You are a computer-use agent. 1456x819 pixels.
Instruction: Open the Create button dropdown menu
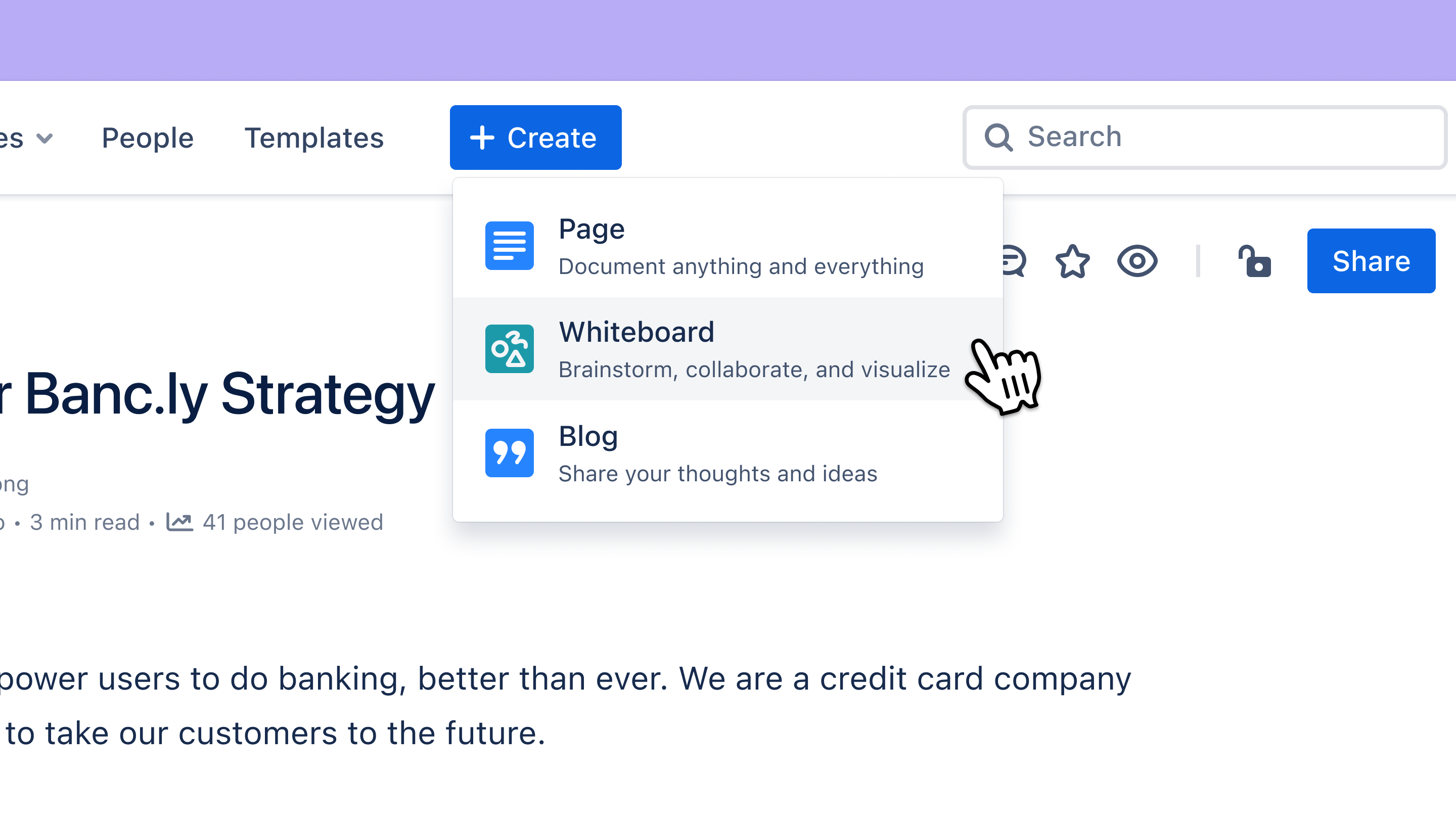click(536, 137)
